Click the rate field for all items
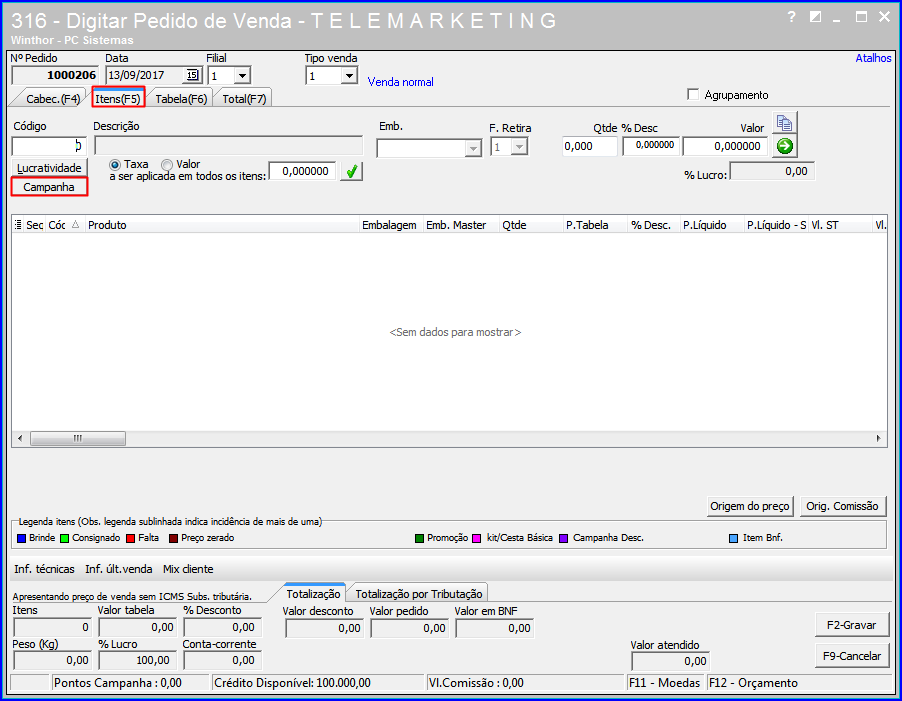 (x=303, y=171)
